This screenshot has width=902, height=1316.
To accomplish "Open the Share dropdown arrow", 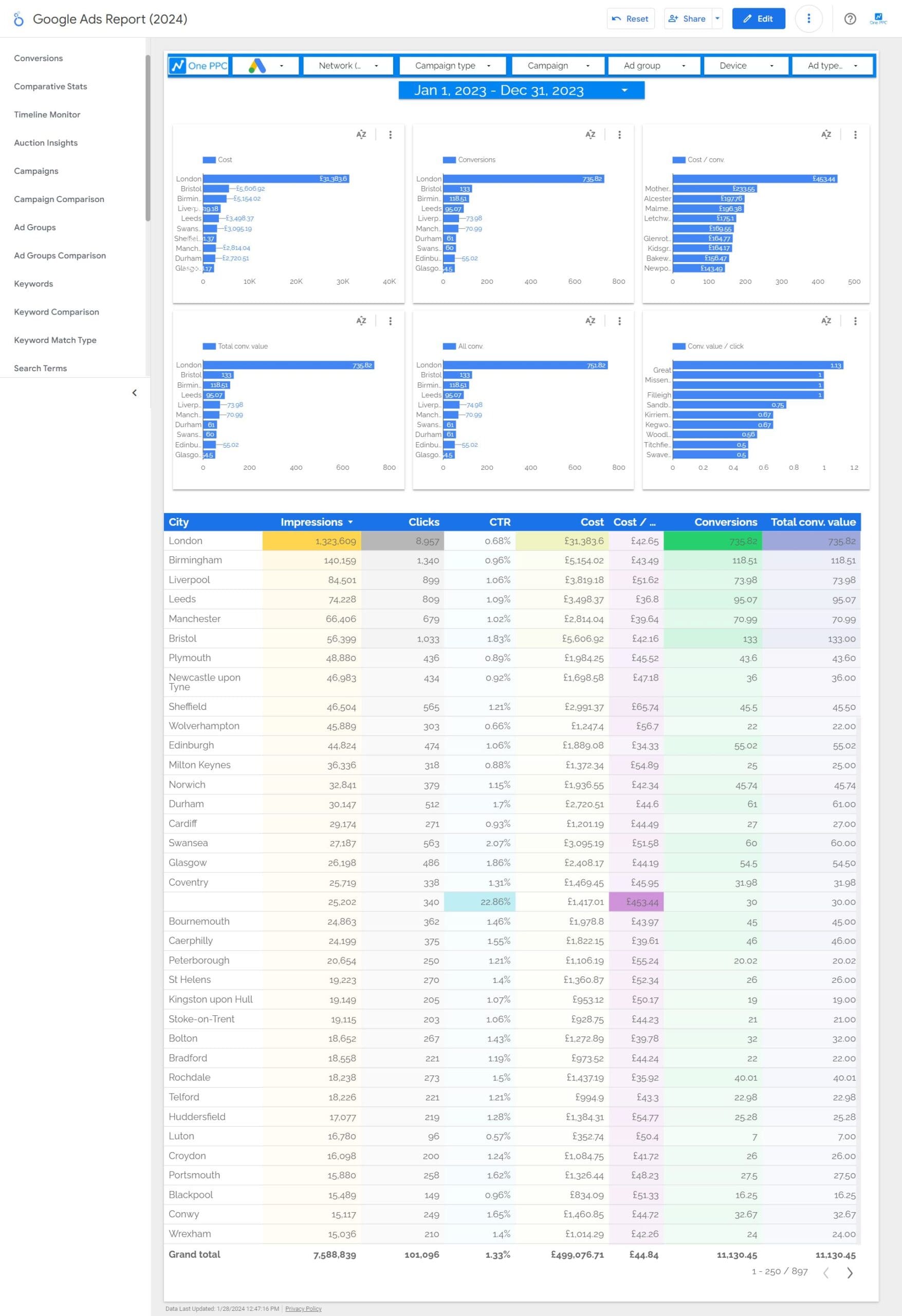I will tap(717, 19).
